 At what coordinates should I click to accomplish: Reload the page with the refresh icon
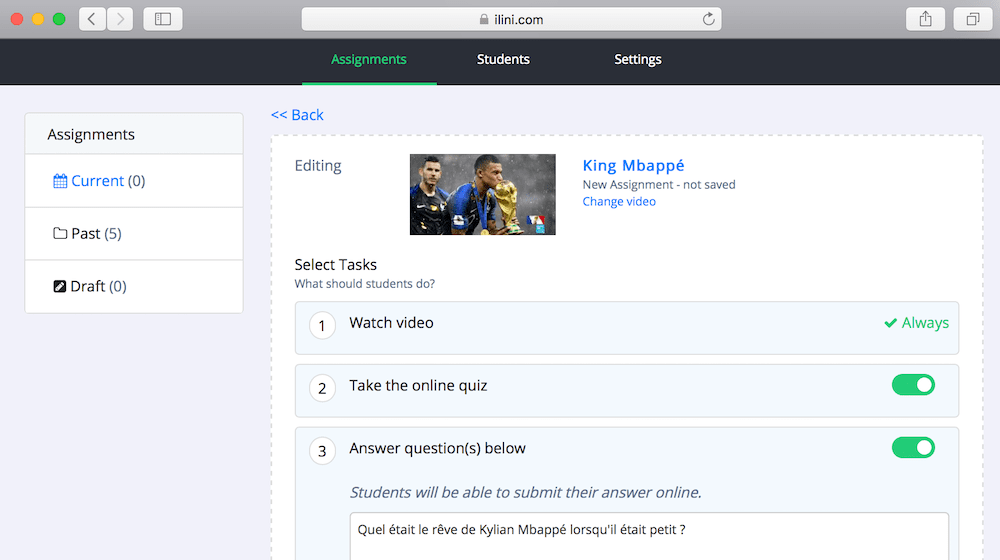pyautogui.click(x=709, y=19)
